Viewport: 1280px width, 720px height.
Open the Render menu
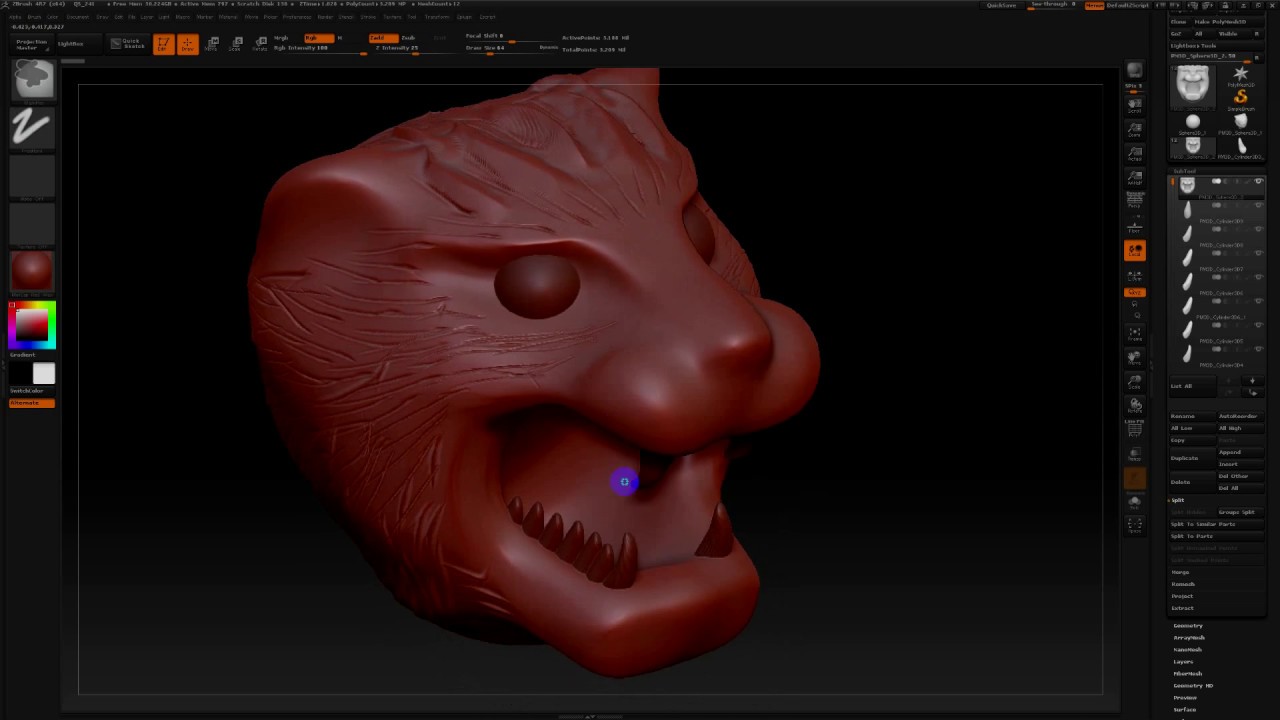coord(324,17)
